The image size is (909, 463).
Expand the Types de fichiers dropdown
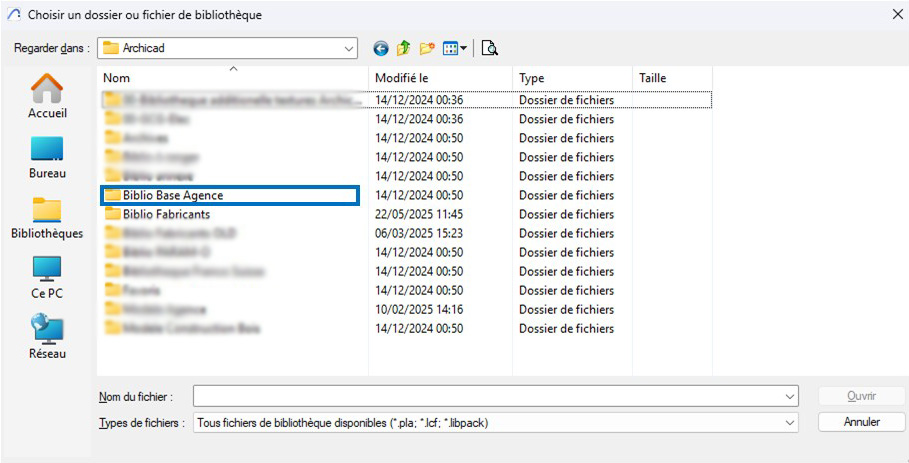[790, 423]
